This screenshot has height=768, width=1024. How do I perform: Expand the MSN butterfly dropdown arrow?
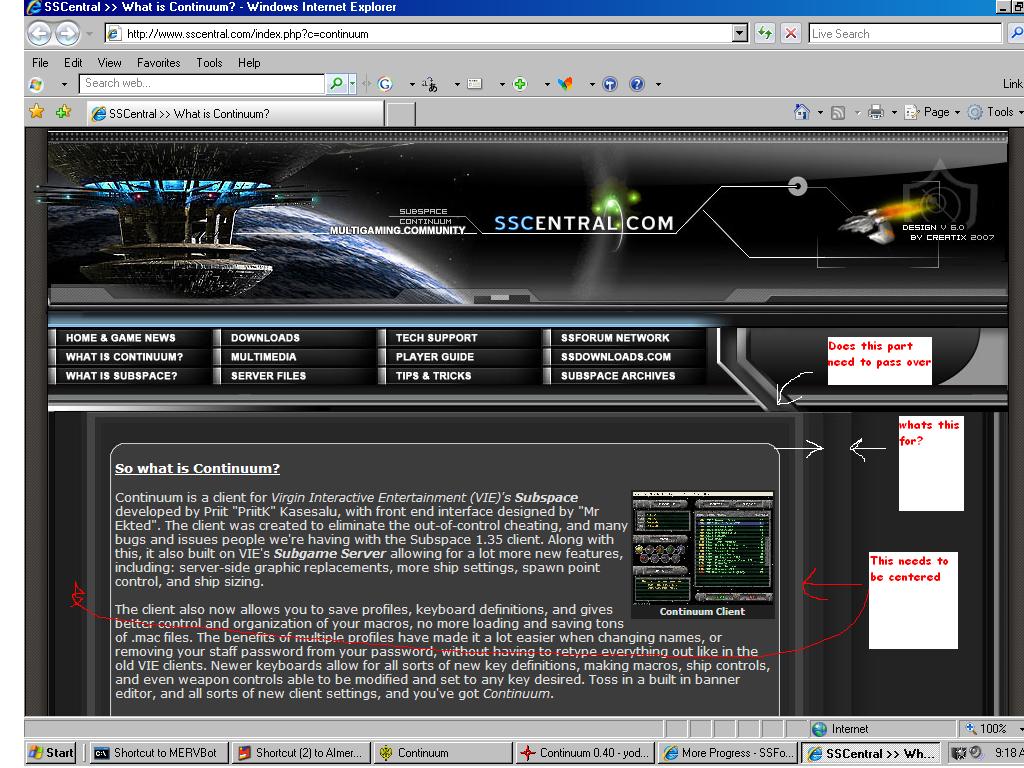[x=592, y=84]
